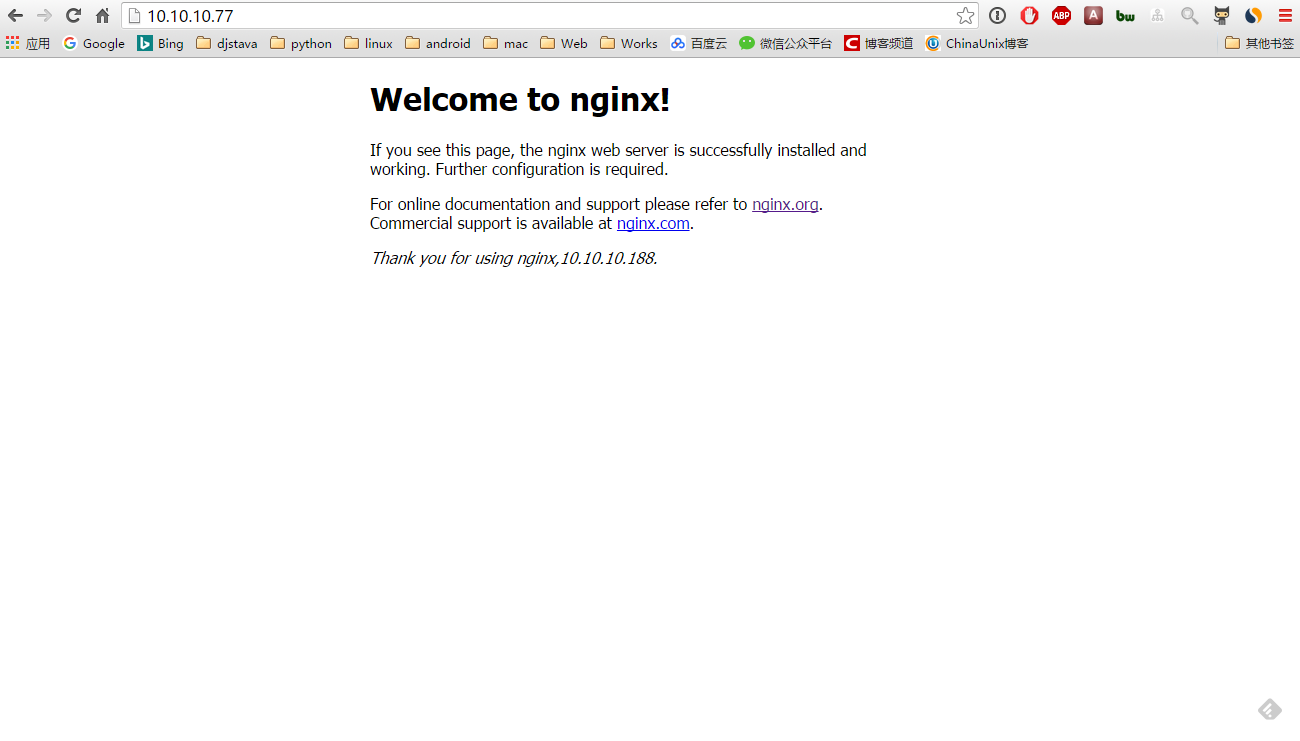
Task: Open the 博客频道 bookmark
Action: click(x=878, y=43)
